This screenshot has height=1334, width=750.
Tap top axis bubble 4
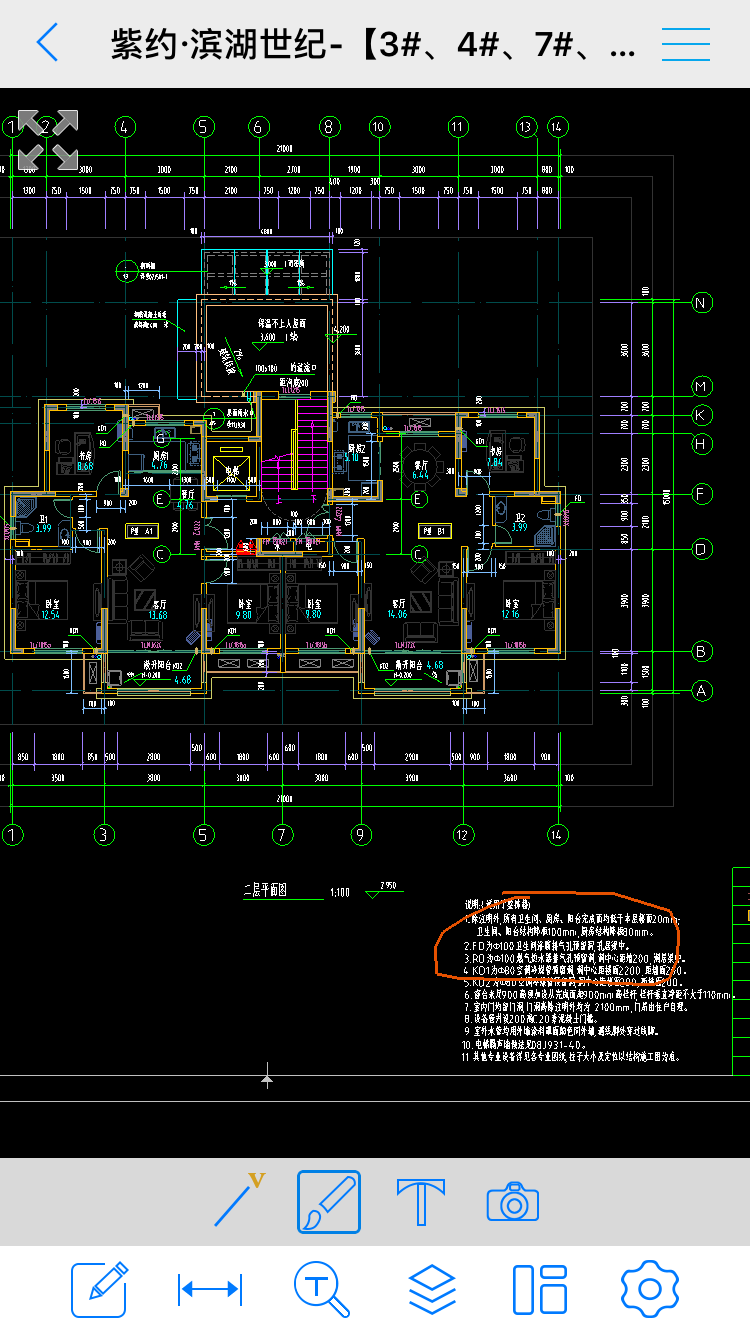[x=124, y=127]
